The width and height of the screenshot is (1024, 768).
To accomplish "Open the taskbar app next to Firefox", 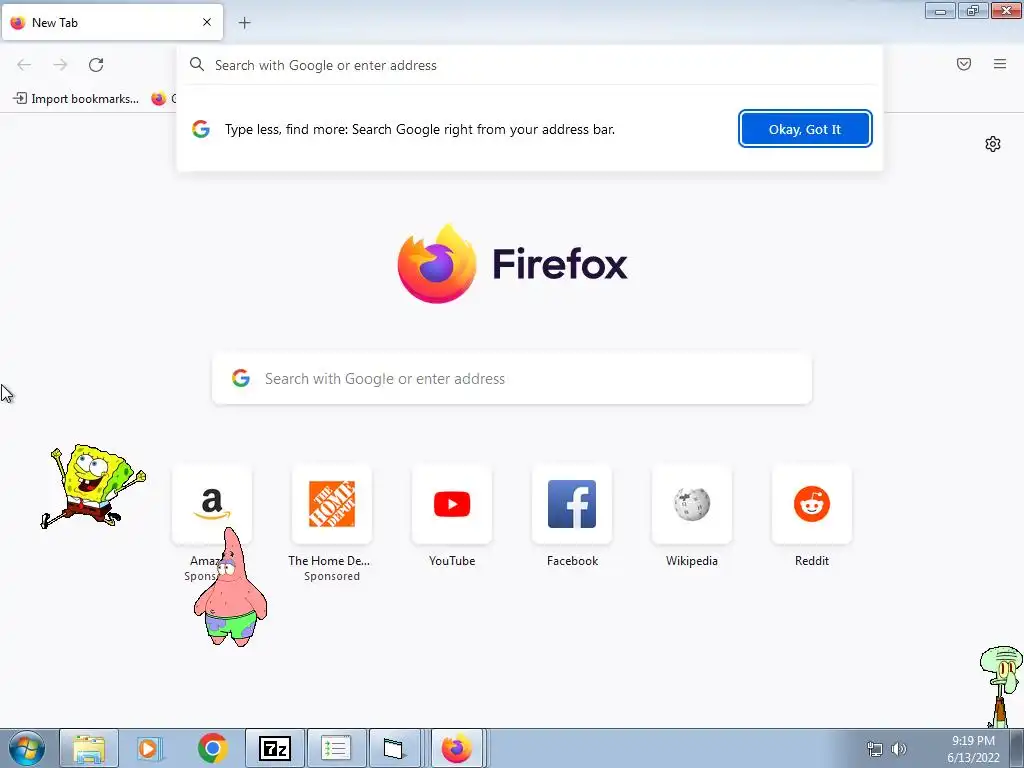I will coord(394,748).
